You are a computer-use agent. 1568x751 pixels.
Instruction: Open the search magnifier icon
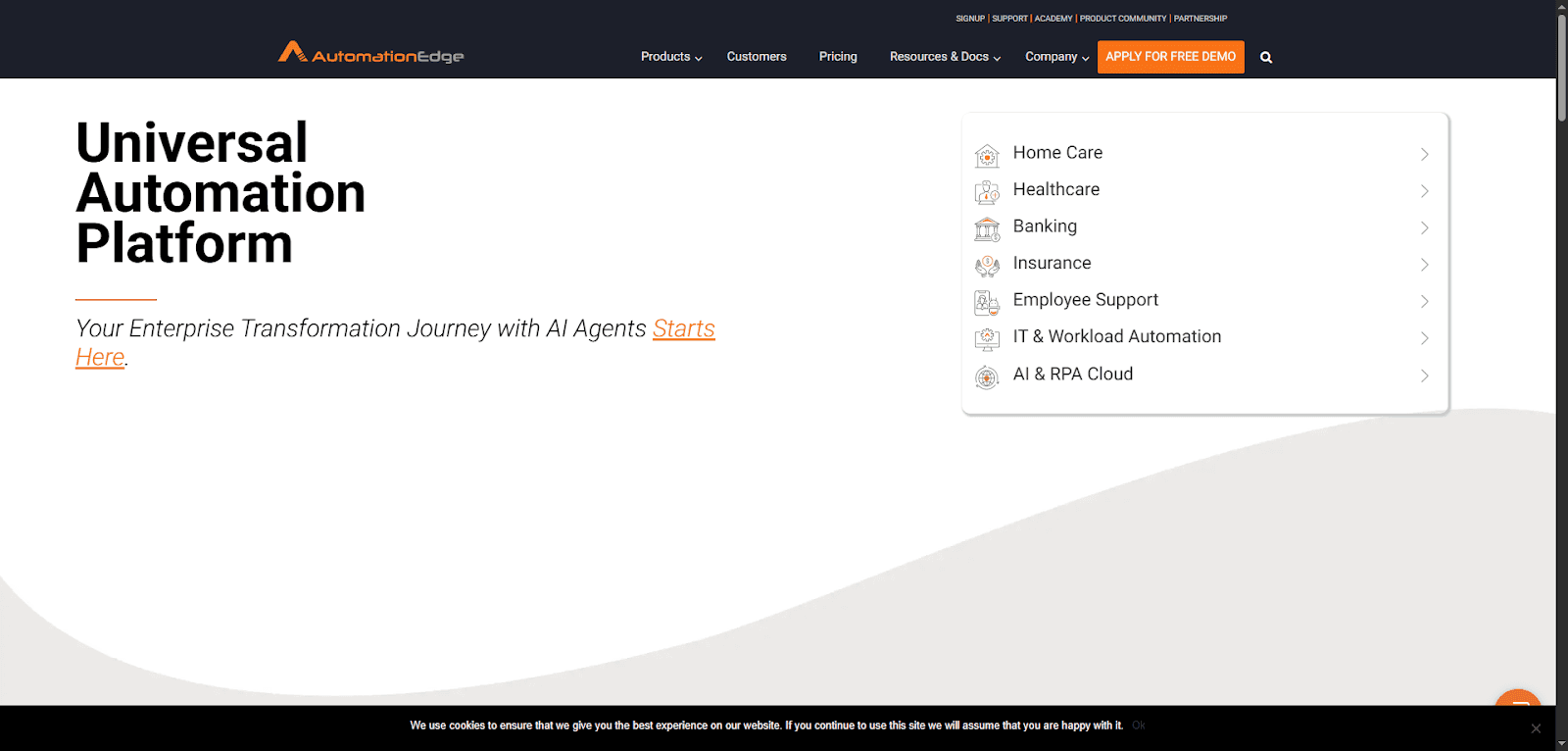point(1266,58)
